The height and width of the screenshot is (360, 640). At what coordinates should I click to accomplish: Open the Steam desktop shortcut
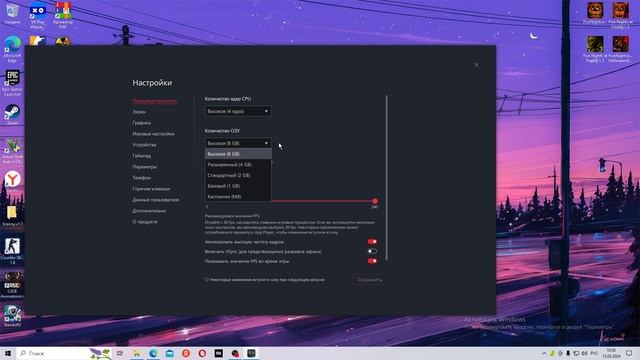(x=12, y=114)
